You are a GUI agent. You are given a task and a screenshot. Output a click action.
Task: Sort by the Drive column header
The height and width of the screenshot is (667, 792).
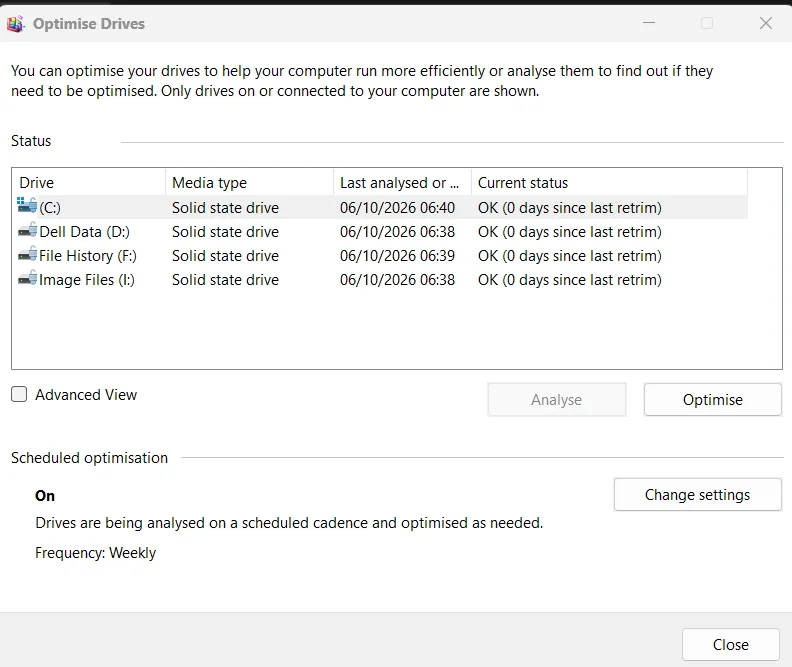pos(88,182)
